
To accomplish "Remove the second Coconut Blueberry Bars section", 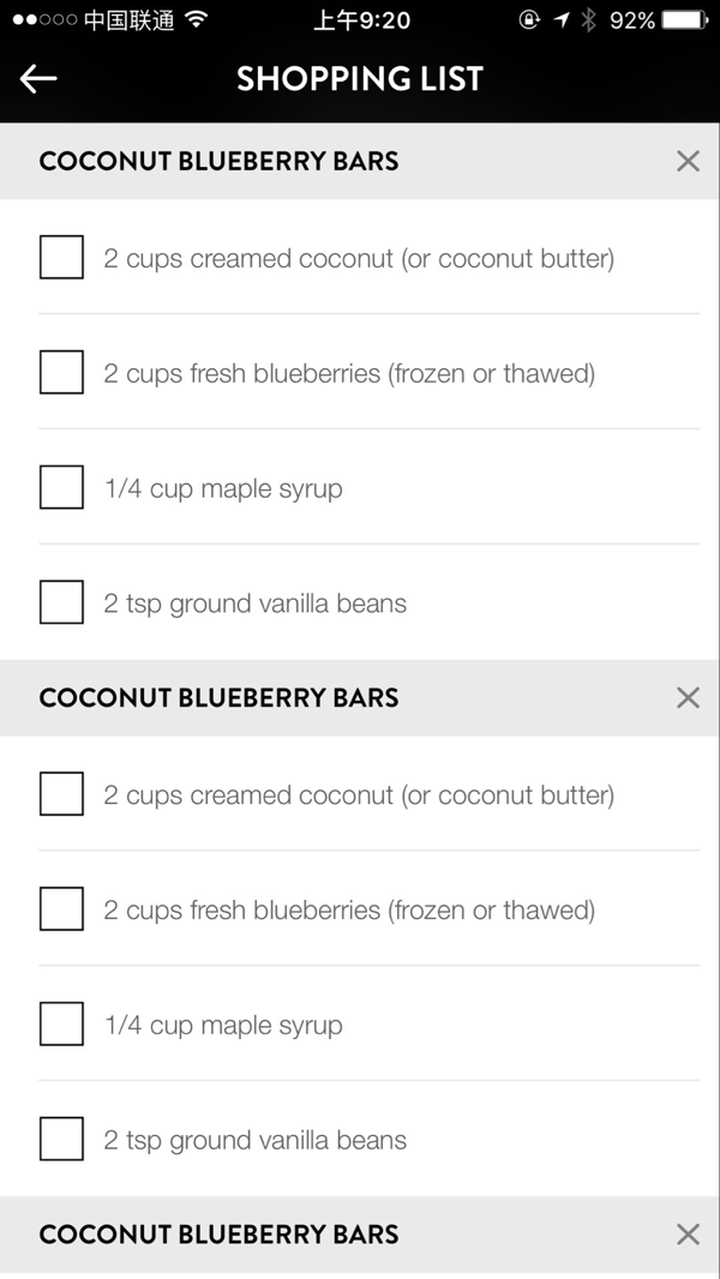I will tap(688, 698).
